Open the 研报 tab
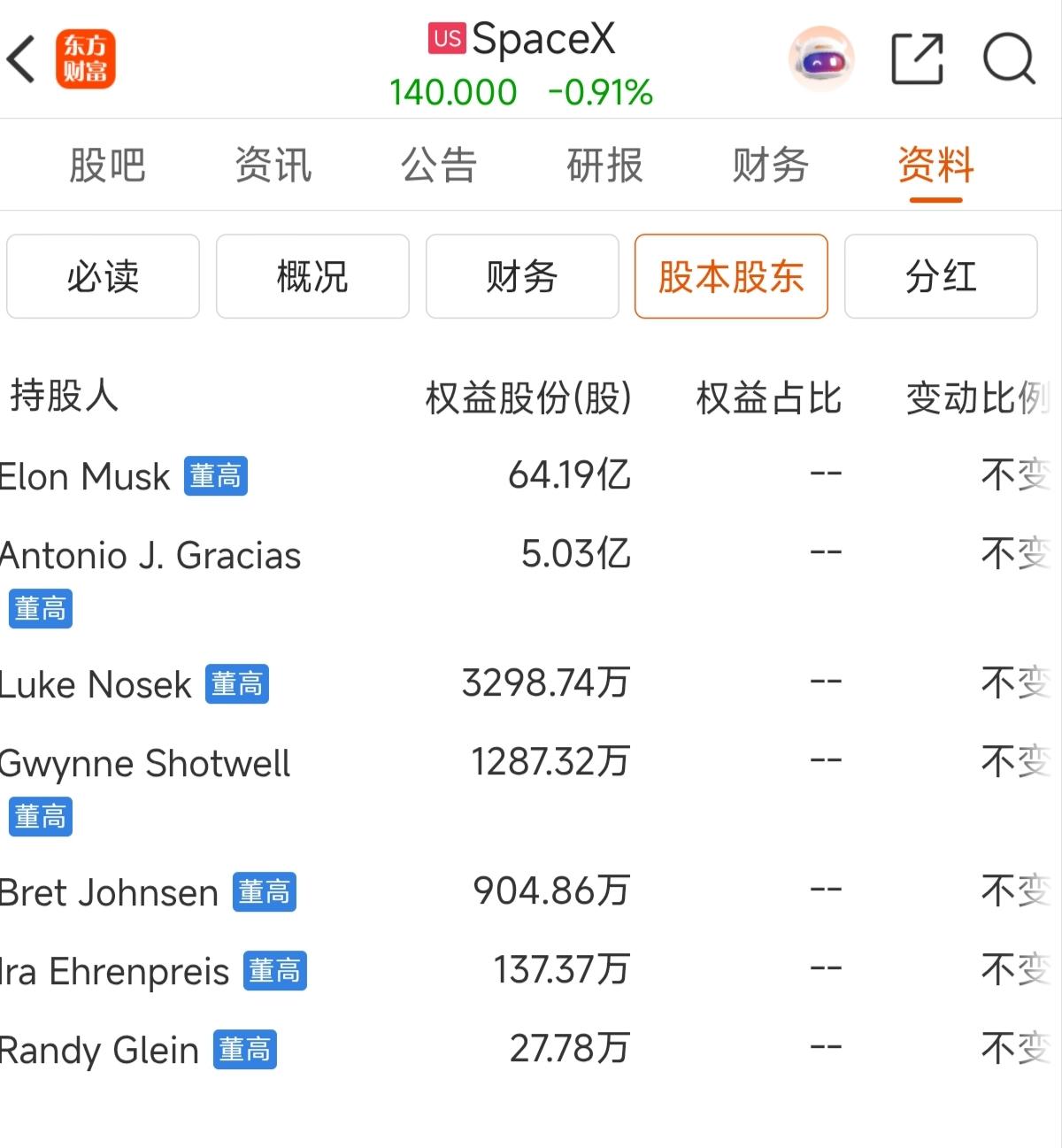1062x1148 pixels. pyautogui.click(x=605, y=166)
